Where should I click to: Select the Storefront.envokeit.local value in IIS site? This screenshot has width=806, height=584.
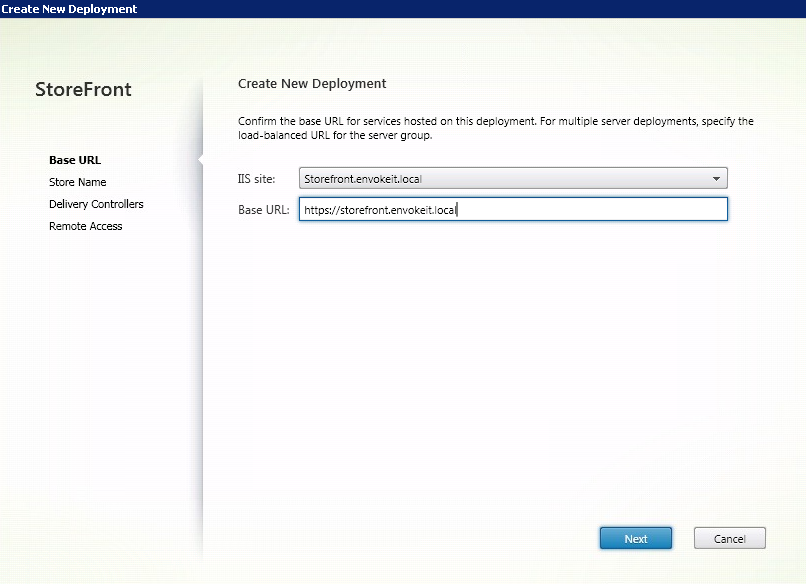tap(370, 179)
